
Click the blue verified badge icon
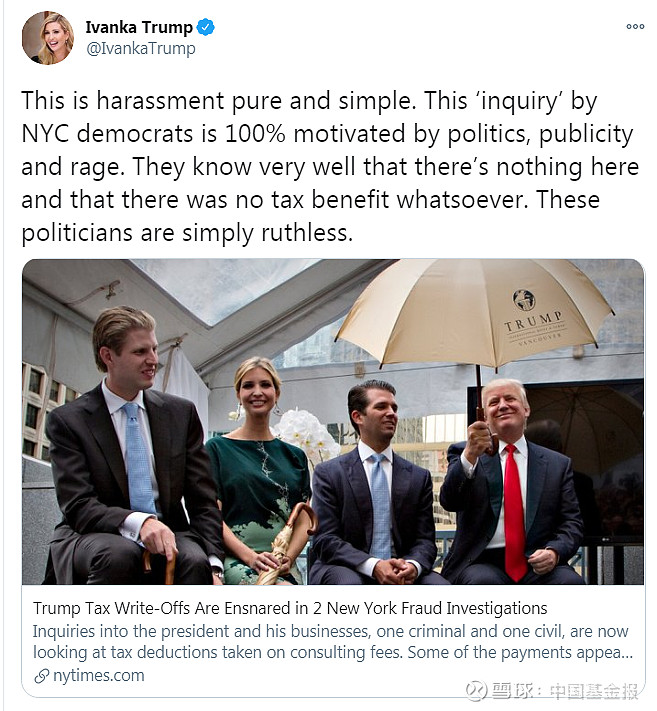tap(205, 28)
